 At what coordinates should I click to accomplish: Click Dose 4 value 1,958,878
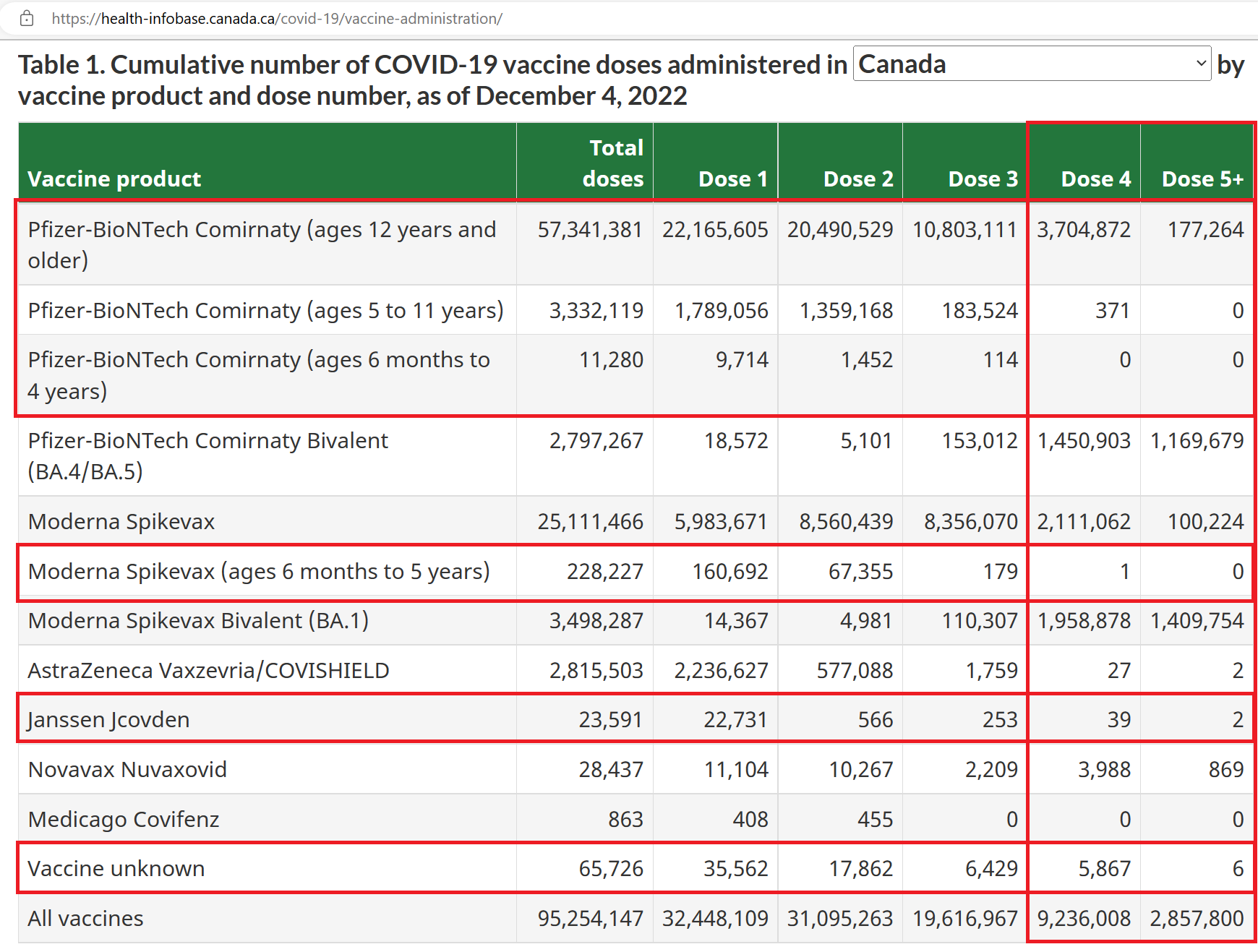tap(1084, 621)
